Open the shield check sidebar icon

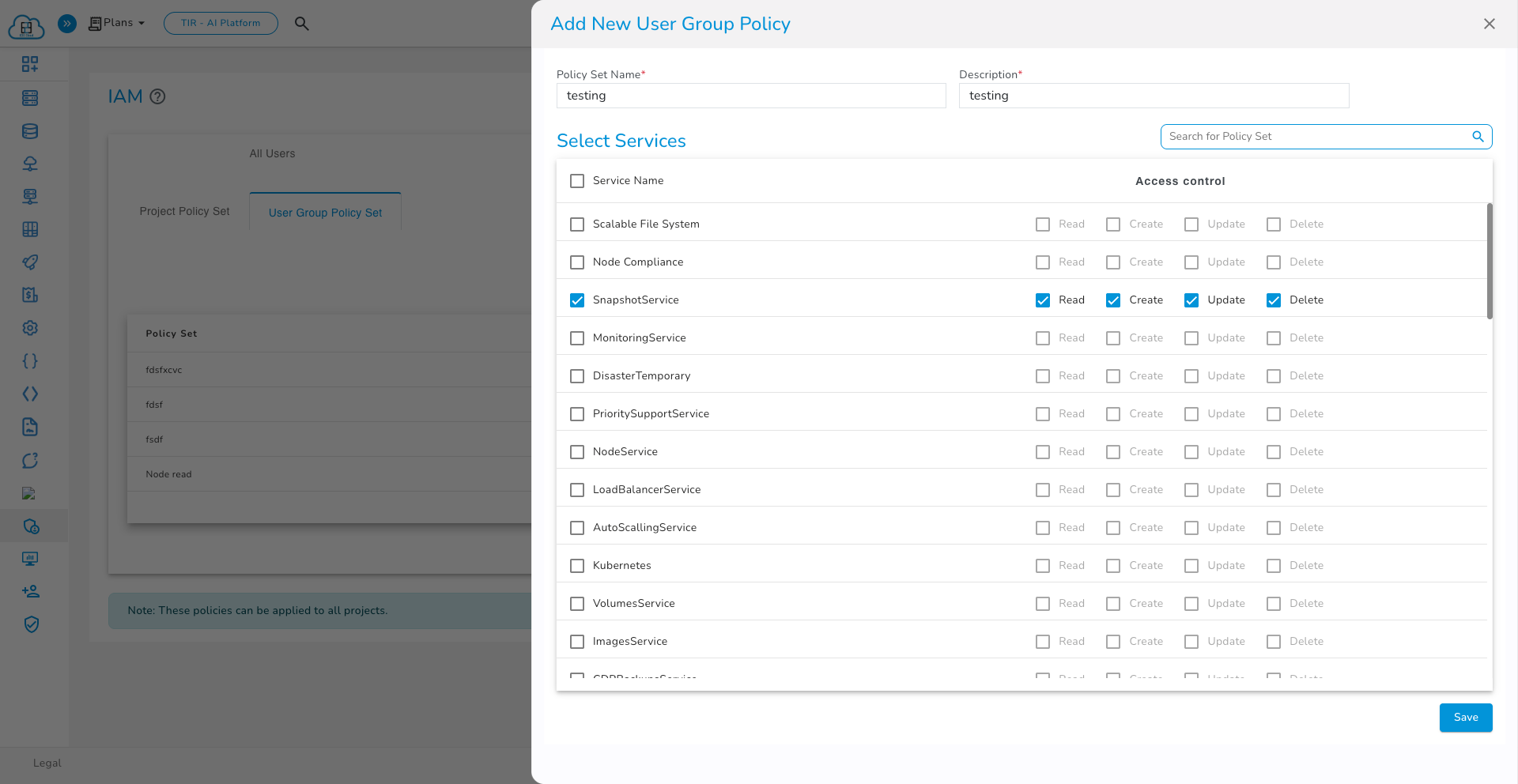[x=30, y=624]
